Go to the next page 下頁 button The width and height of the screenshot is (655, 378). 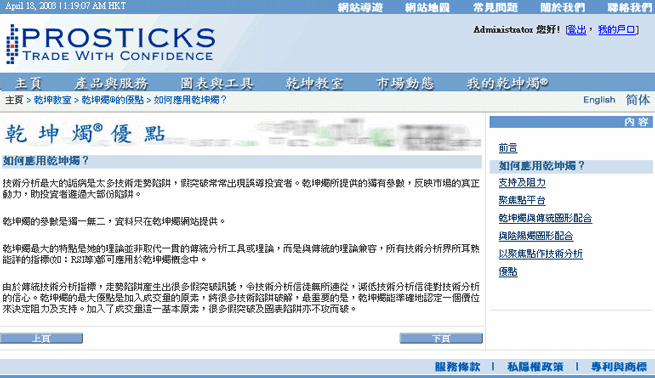point(441,338)
